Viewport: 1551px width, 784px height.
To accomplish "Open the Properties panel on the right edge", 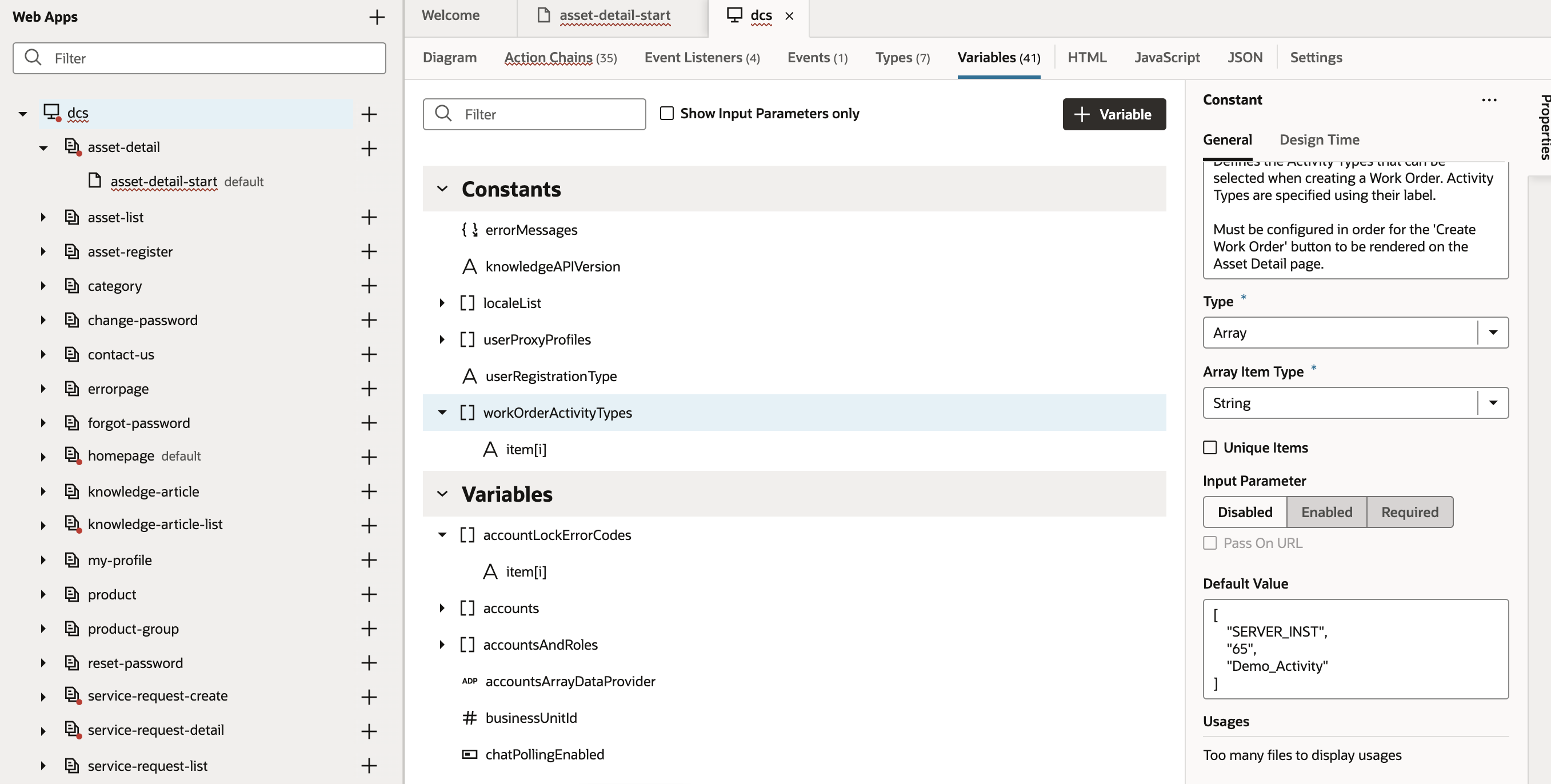I will [x=1543, y=127].
